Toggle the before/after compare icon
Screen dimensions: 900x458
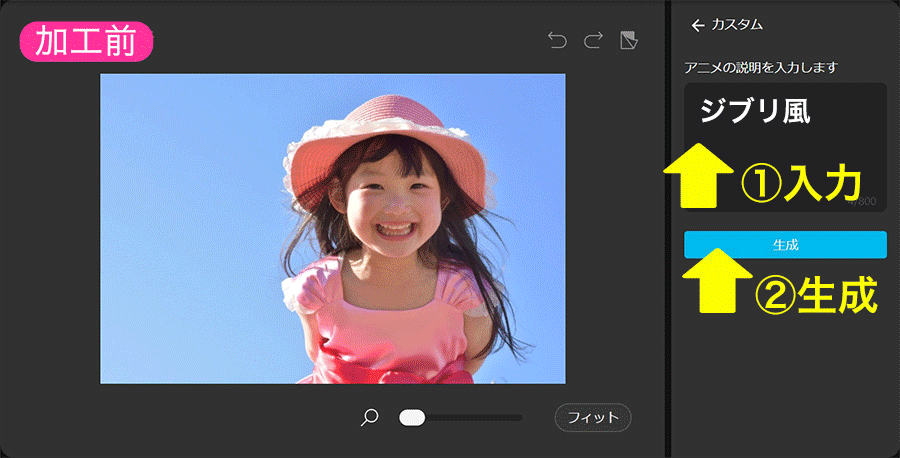tap(629, 40)
